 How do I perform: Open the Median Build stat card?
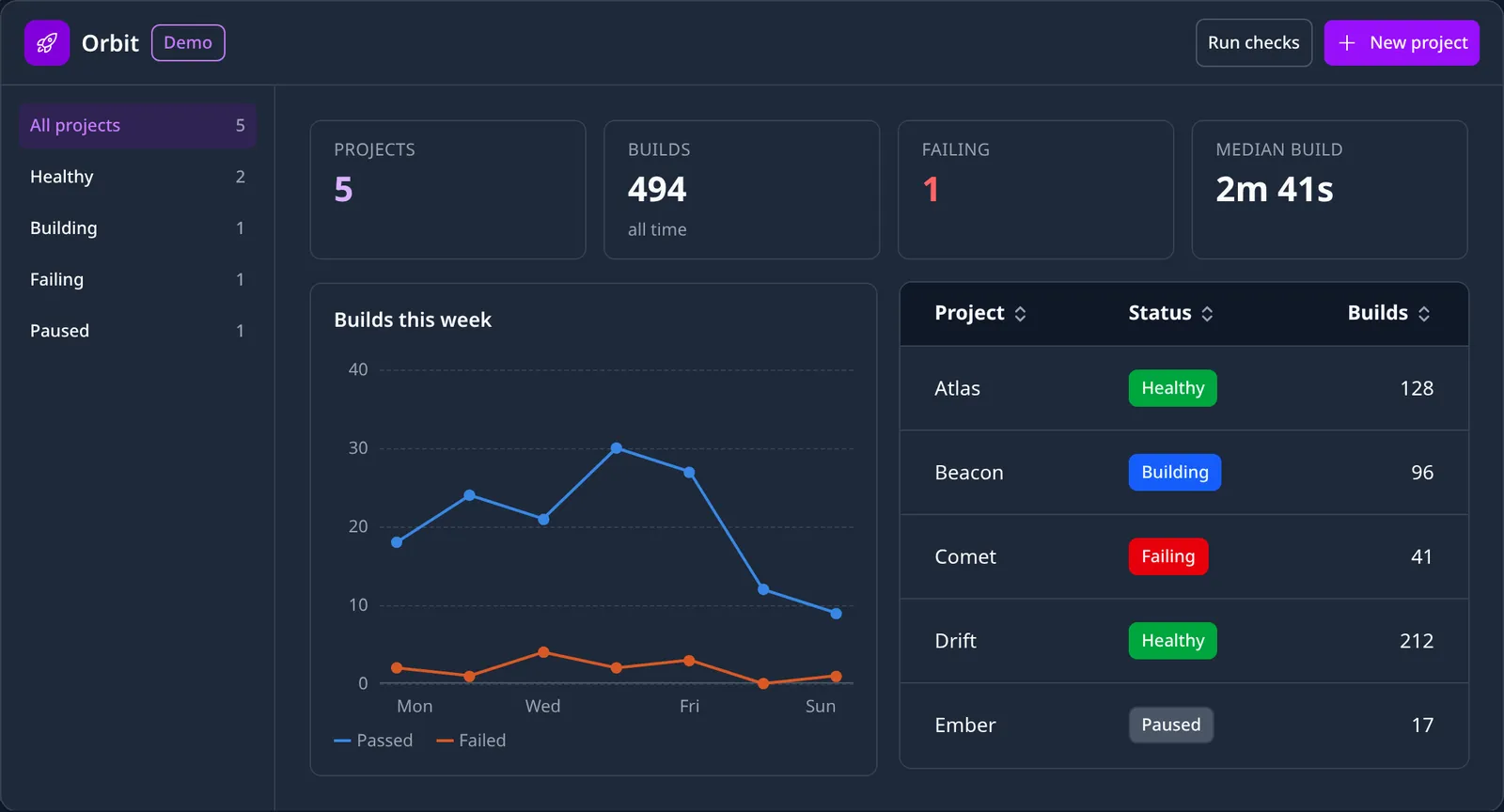click(1329, 190)
